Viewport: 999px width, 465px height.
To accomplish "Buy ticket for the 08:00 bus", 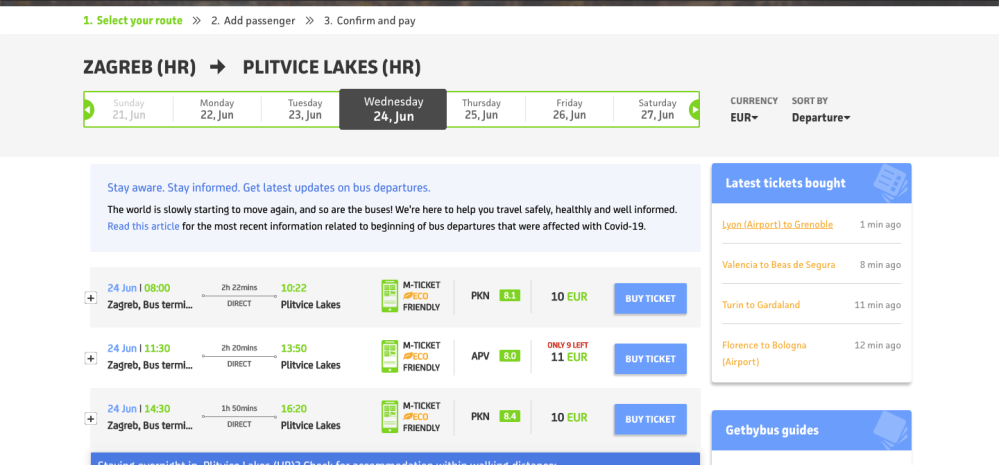I will point(650,298).
